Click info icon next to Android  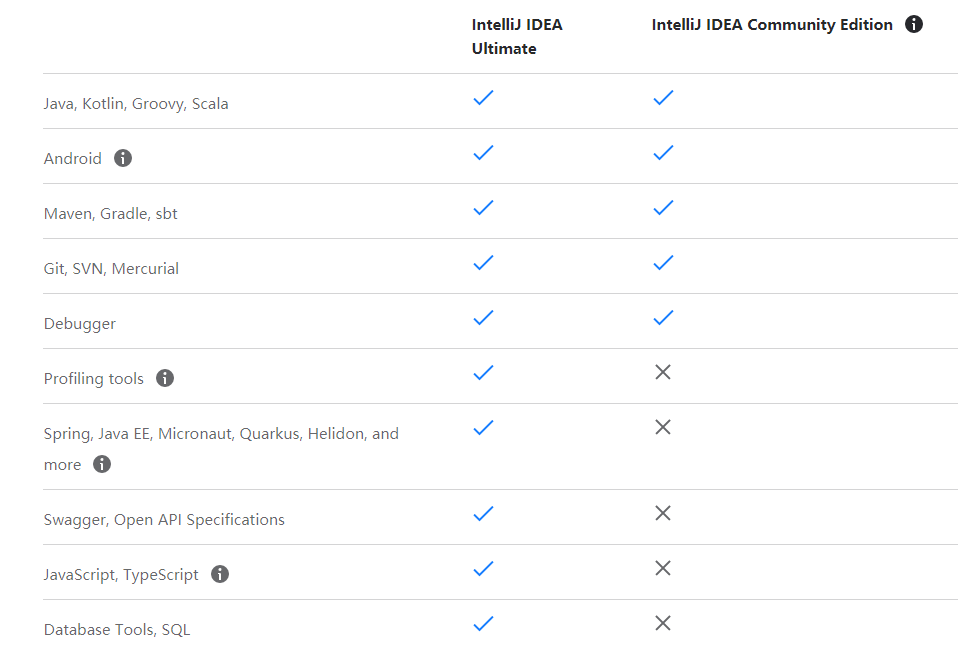point(123,158)
